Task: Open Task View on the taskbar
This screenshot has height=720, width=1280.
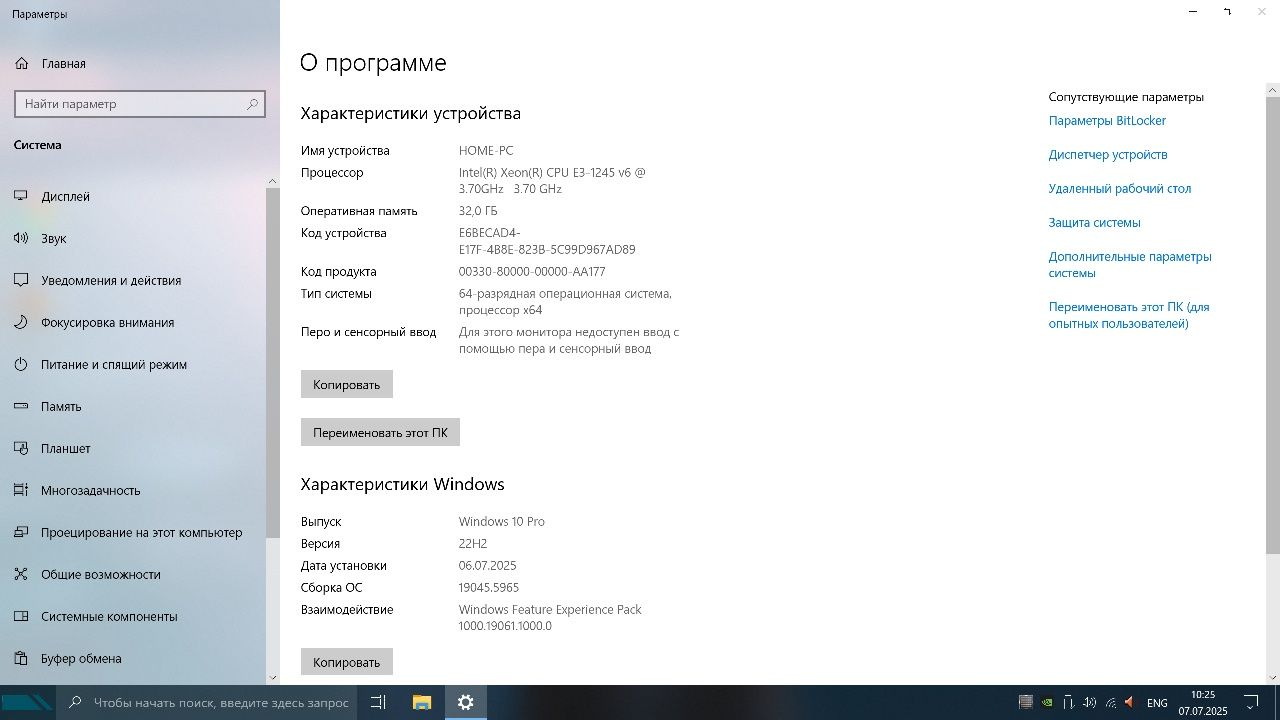Action: (378, 702)
